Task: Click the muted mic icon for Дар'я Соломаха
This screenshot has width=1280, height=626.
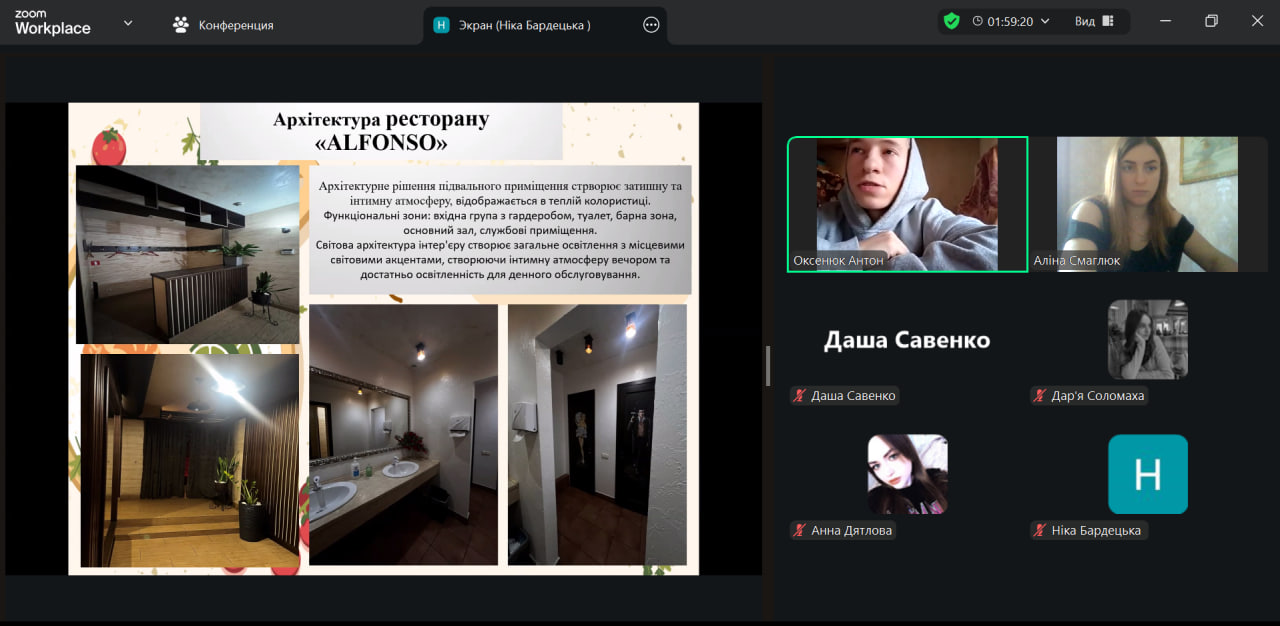Action: point(1040,395)
